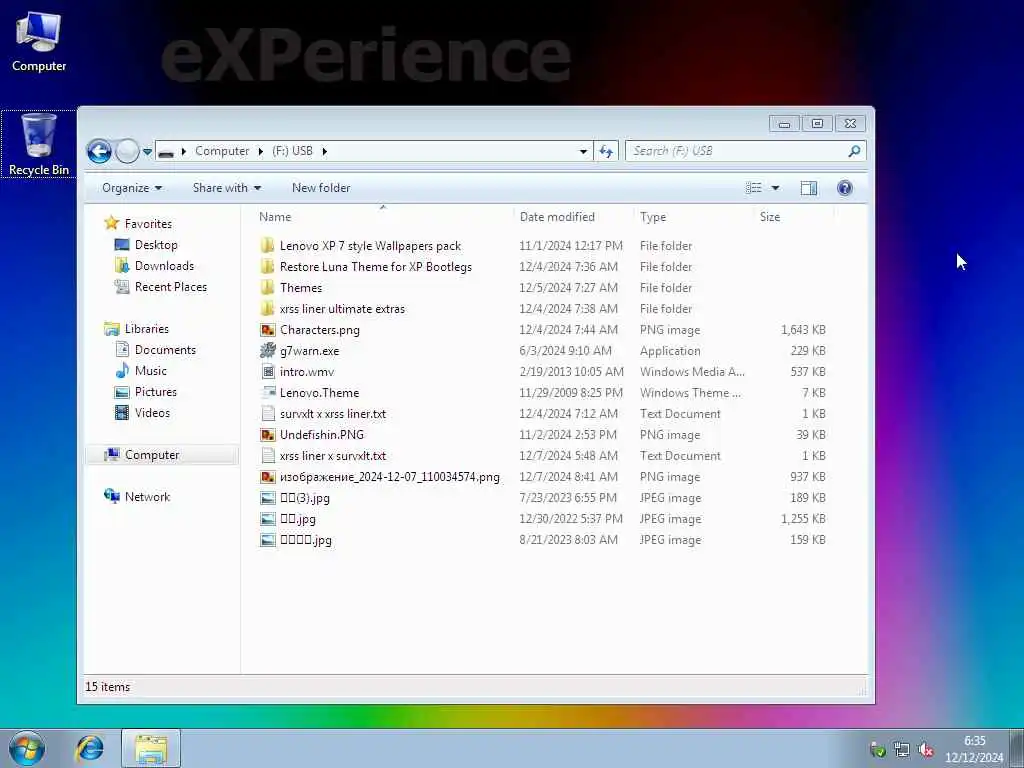1024x768 pixels.
Task: Click the Show desktop strip at taskbar end
Action: [1017, 749]
